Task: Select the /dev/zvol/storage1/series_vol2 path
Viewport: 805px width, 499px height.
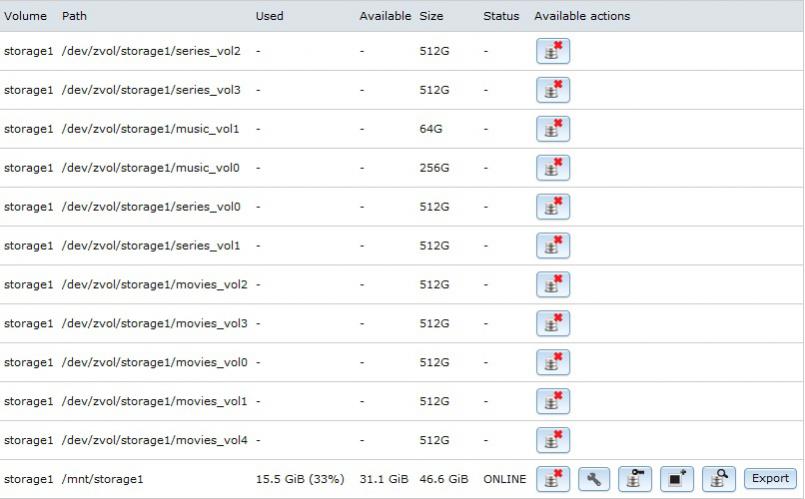Action: pyautogui.click(x=151, y=51)
